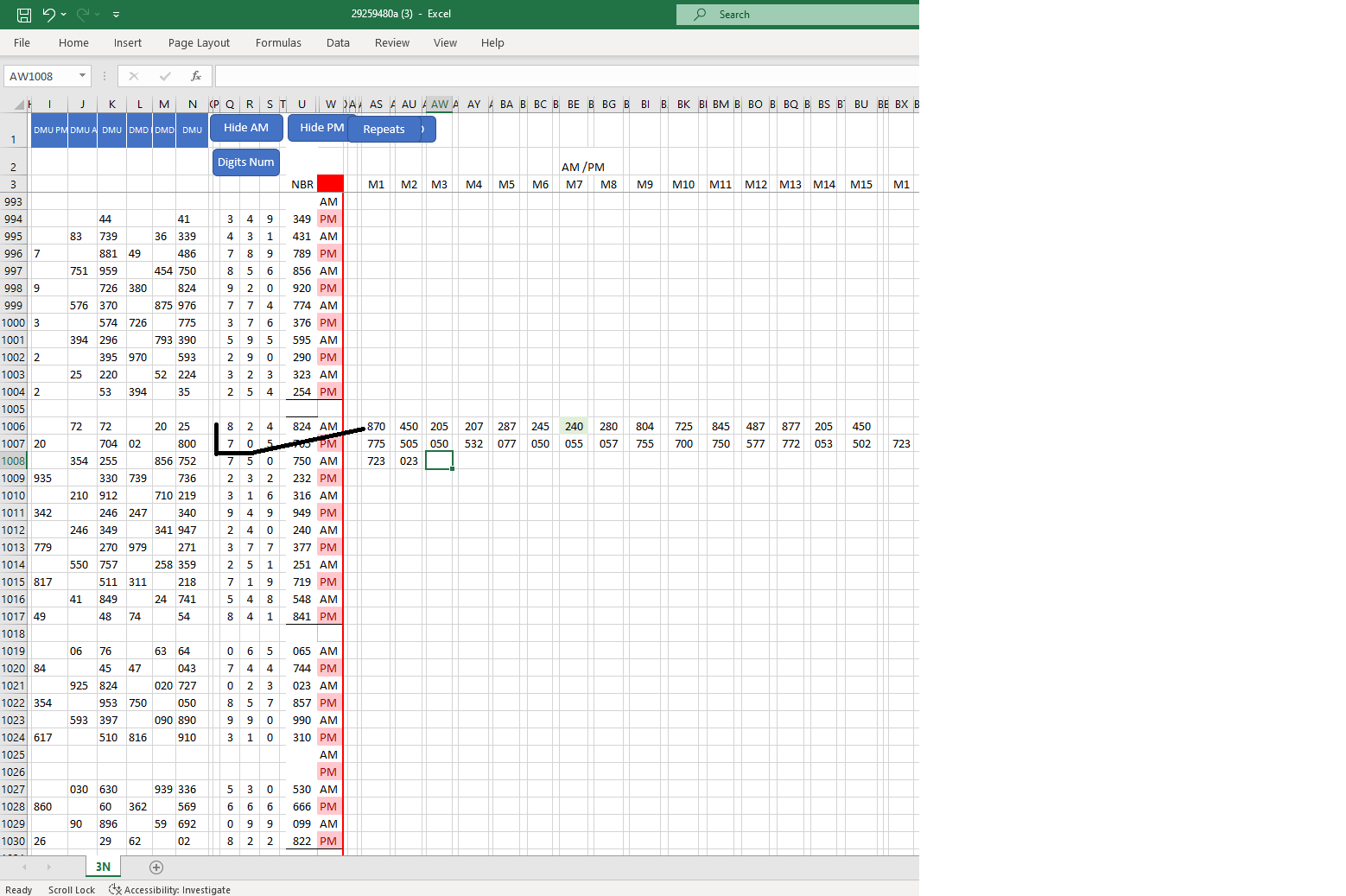The height and width of the screenshot is (896, 1346).
Task: Open the Name Box dropdown arrow
Action: pos(81,76)
